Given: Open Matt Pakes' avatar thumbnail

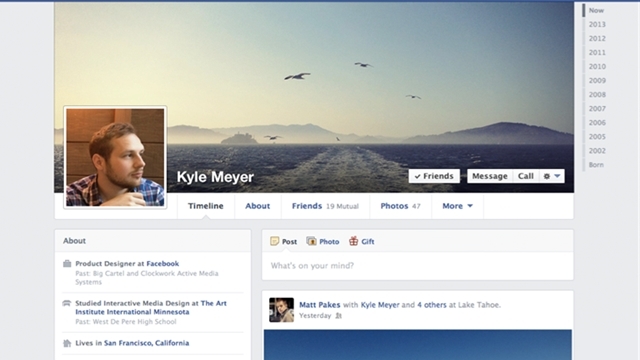Looking at the screenshot, I should pyautogui.click(x=281, y=310).
